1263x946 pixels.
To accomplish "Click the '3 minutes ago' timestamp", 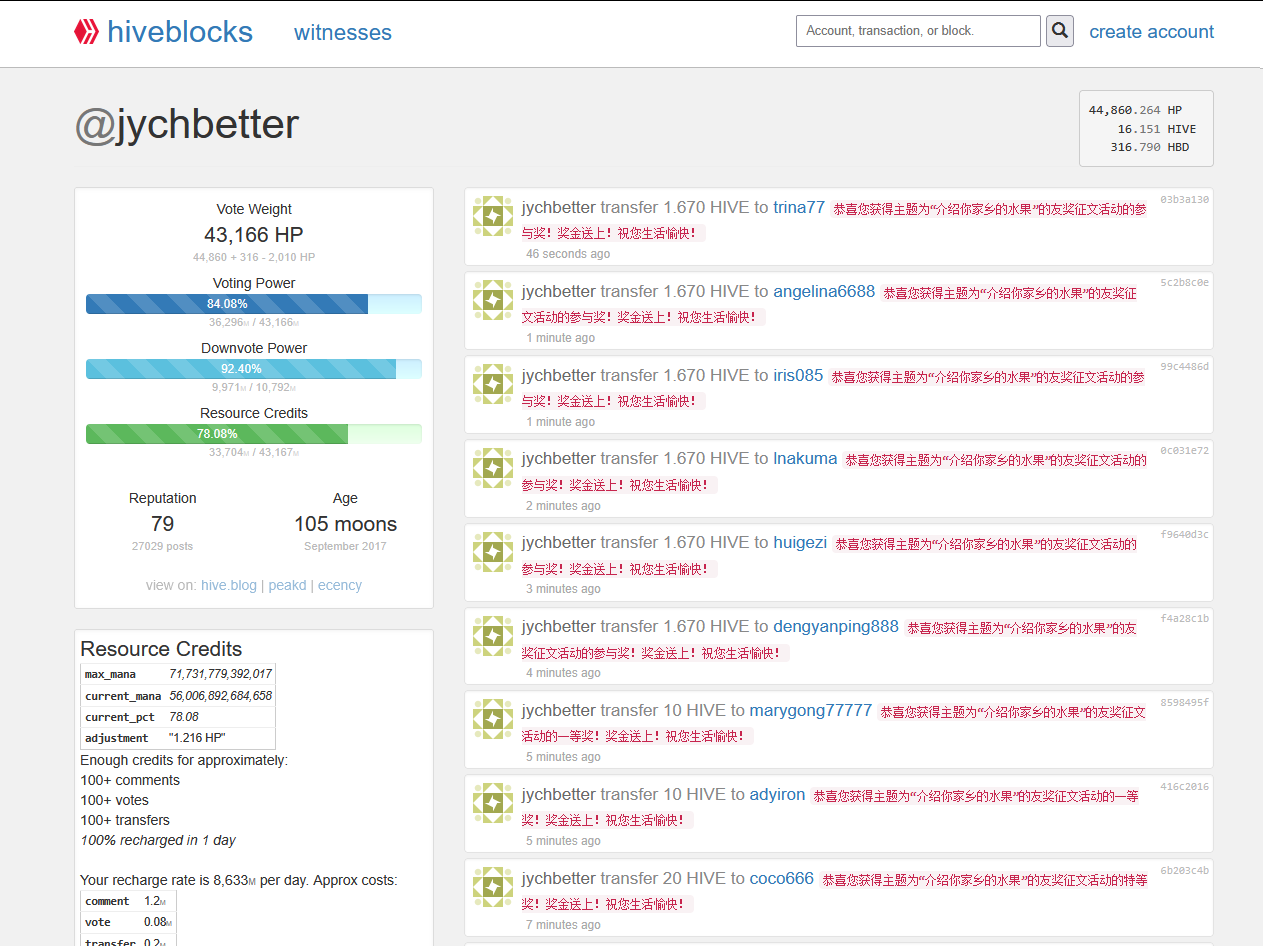I will 564,589.
